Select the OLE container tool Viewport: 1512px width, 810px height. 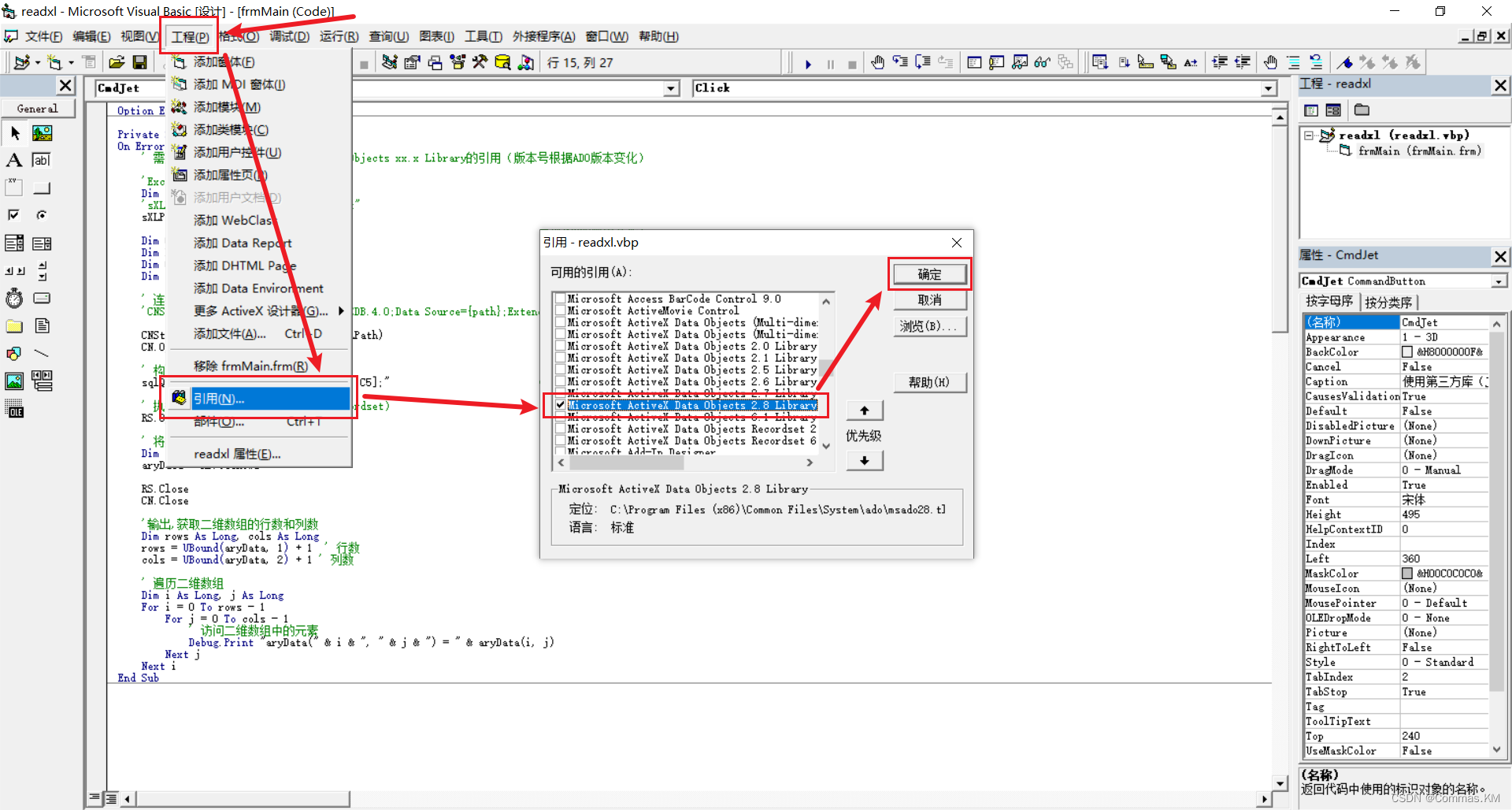point(15,409)
